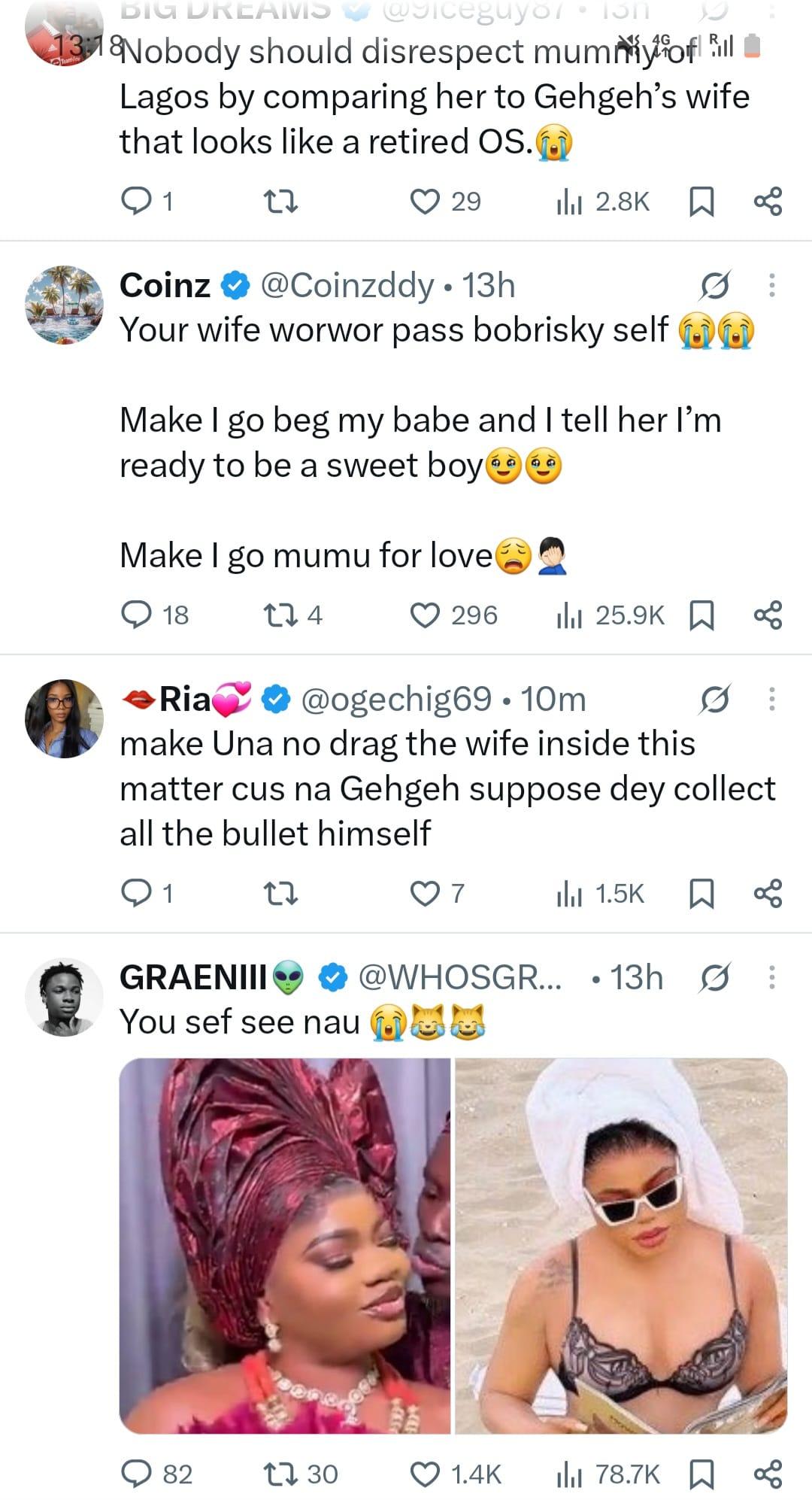
Task: Open the @Coinzddy profile handle
Action: tap(347, 286)
